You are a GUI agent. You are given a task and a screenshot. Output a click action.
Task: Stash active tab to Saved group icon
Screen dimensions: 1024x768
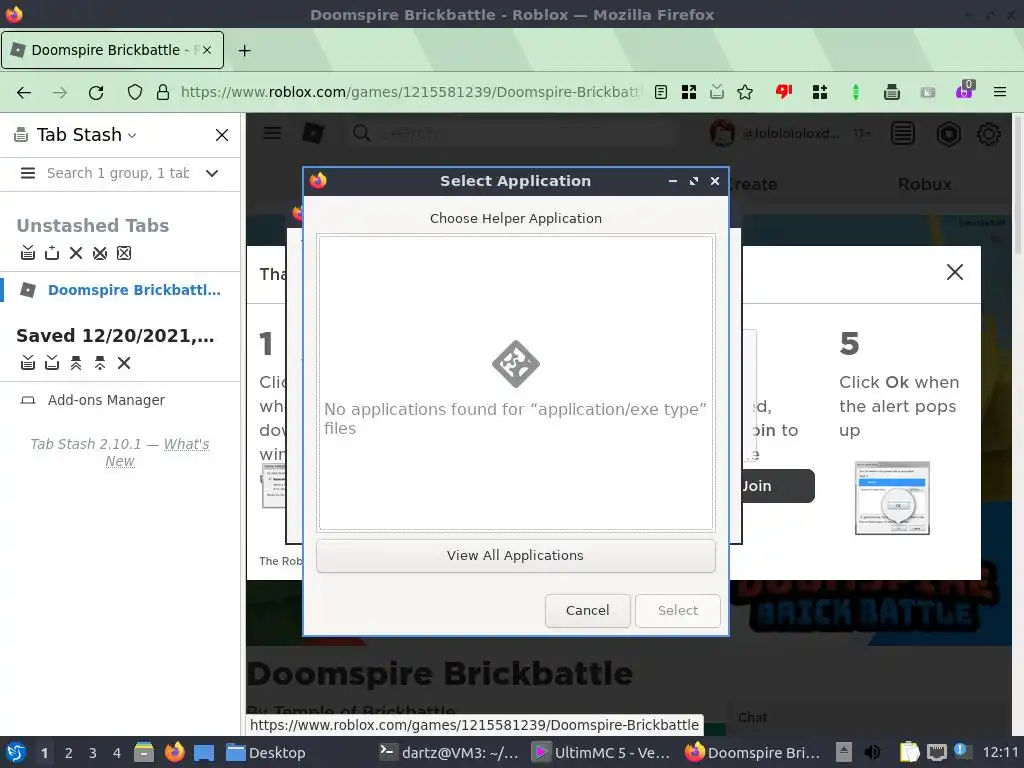pos(52,362)
